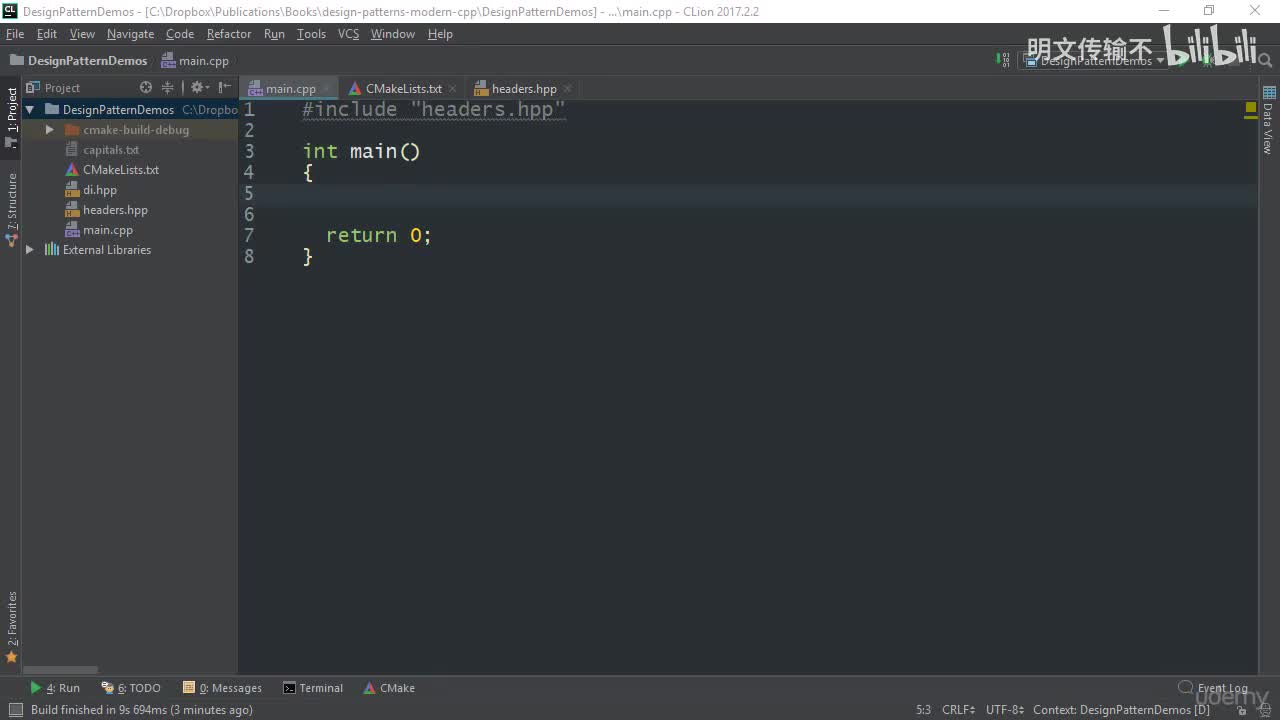Screen dimensions: 1280x720
Task: Click the tool window quick access icon in status bar
Action: click(x=15, y=710)
